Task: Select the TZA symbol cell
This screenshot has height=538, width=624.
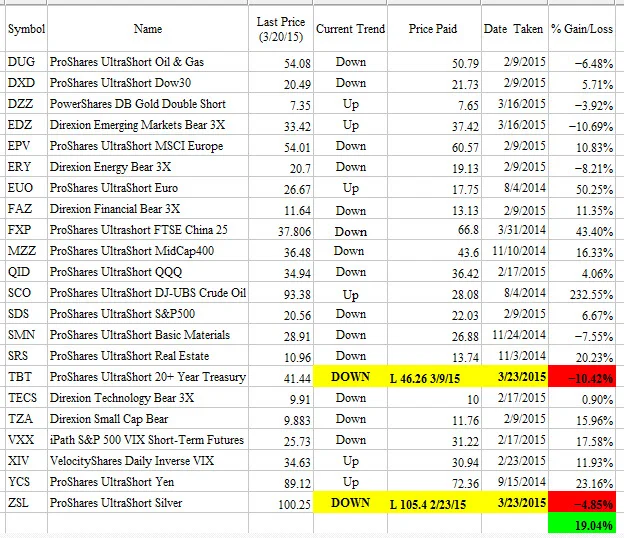Action: point(26,419)
